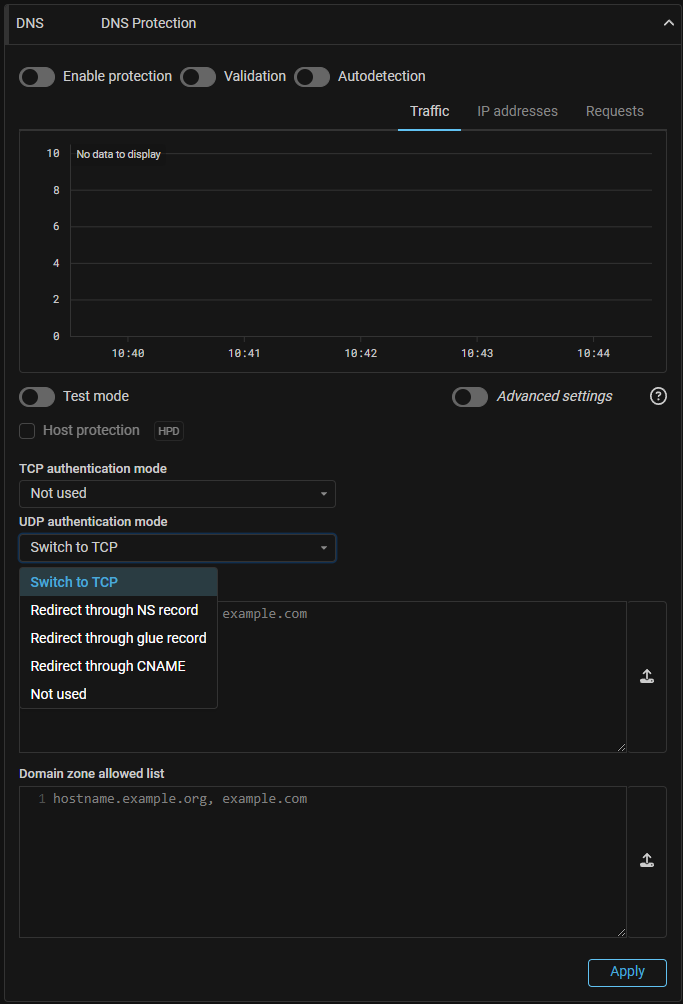Pick Redirect through CNAME option
The height and width of the screenshot is (1004, 683).
pos(108,666)
